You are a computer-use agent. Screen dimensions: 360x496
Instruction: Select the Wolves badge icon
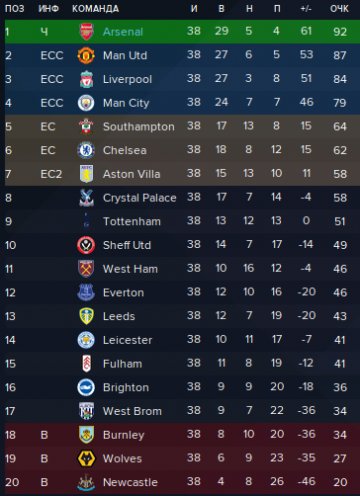coord(86,458)
